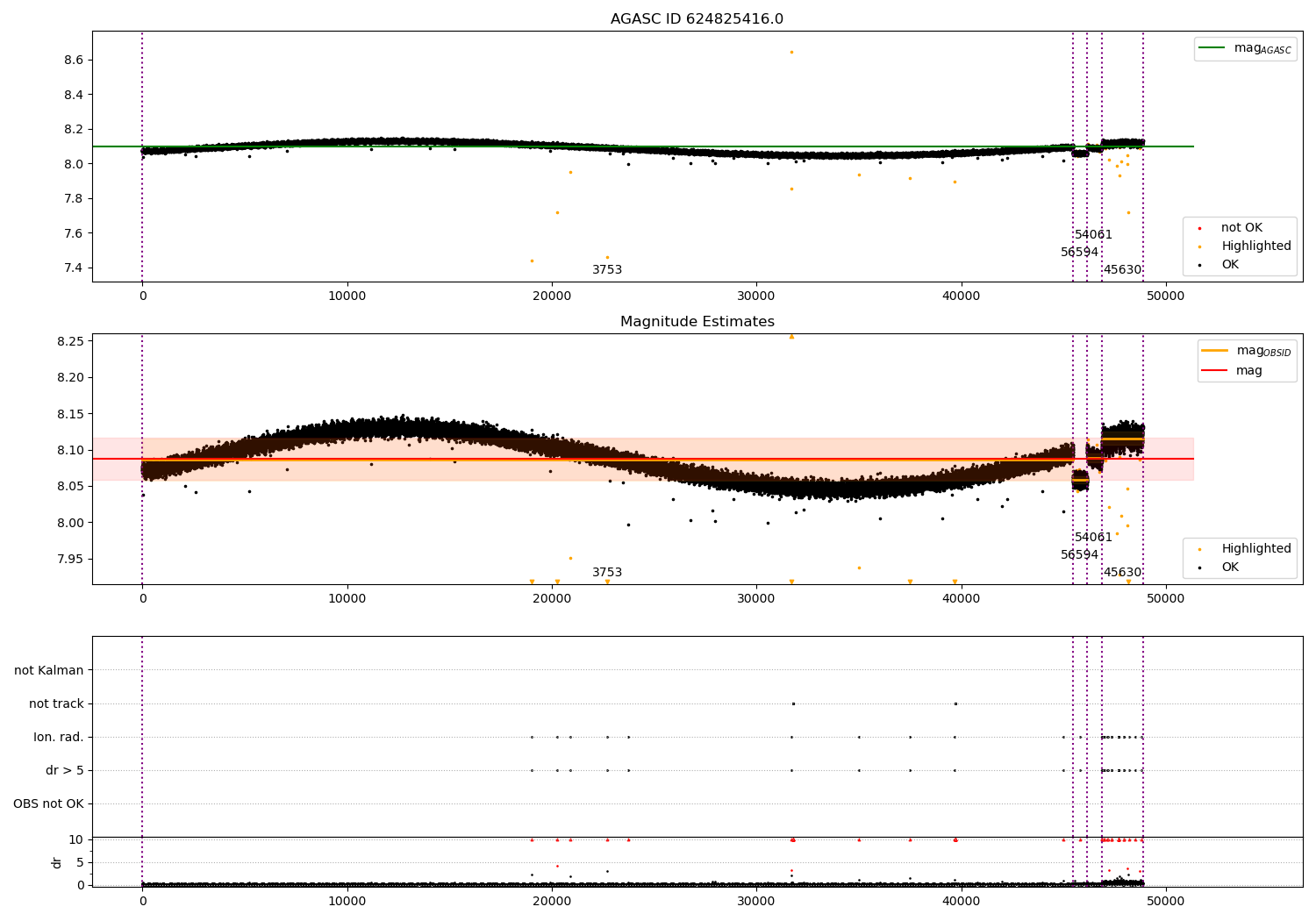
Task: Click annotation '56594' in Magnitude Estimates plot
Action: coord(1079,555)
